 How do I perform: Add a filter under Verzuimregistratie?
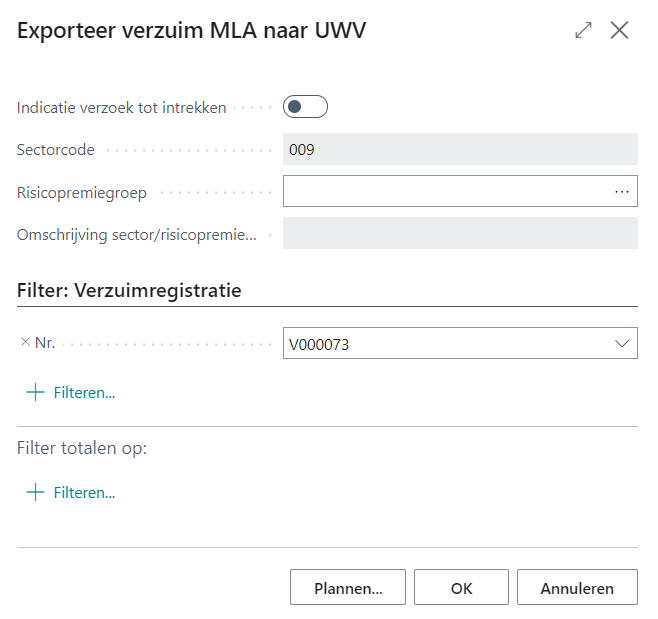(x=71, y=393)
